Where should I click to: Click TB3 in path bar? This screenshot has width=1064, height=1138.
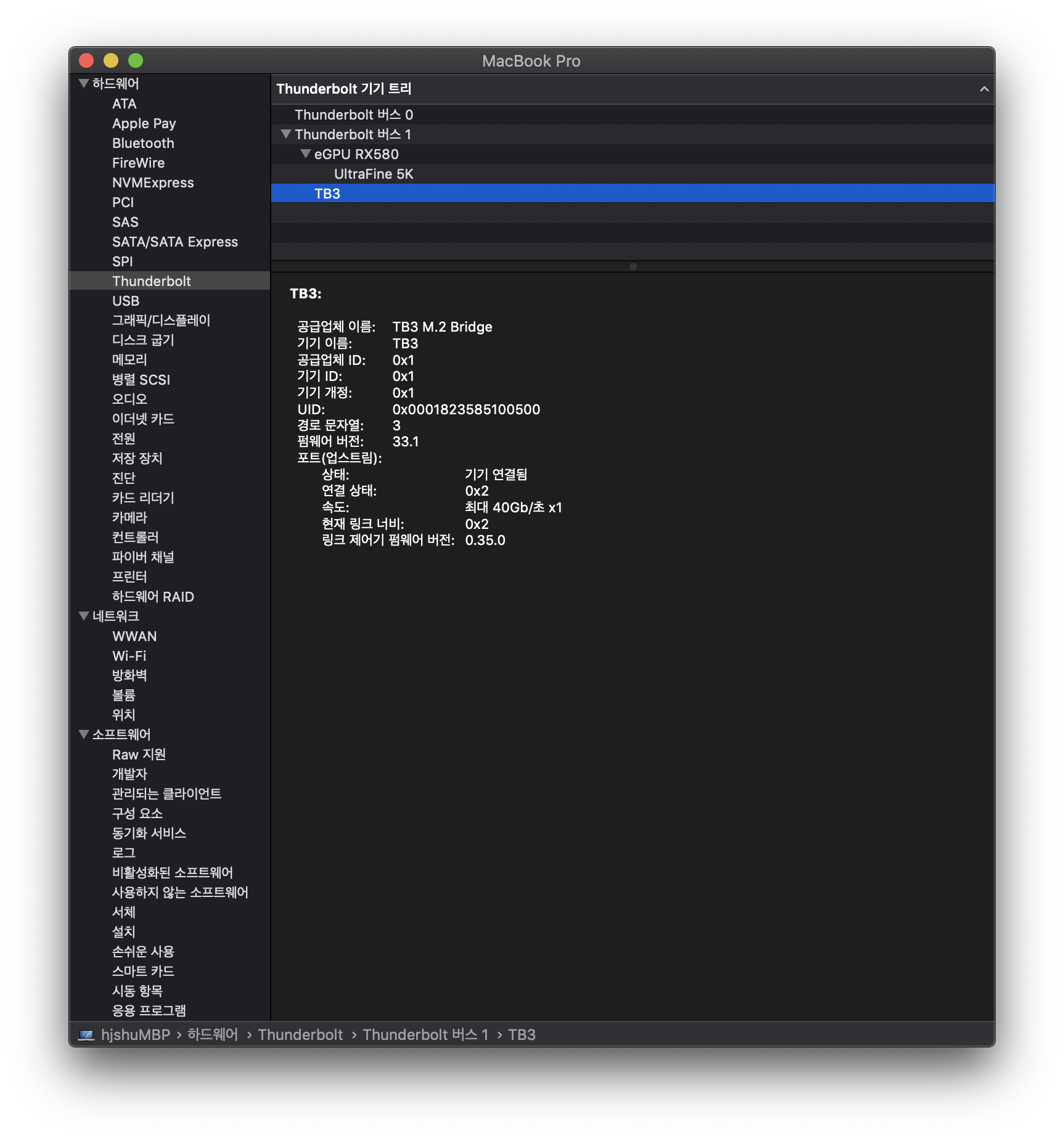(522, 1035)
